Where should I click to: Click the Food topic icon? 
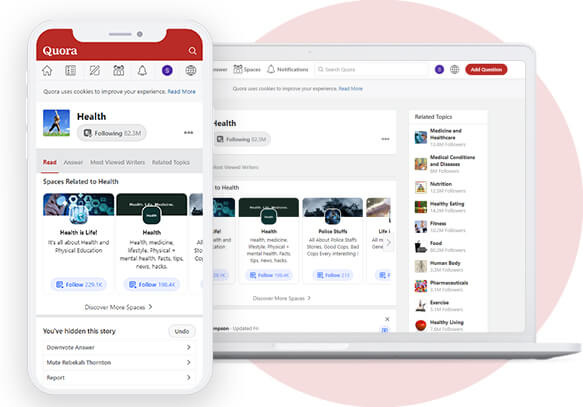coord(421,246)
